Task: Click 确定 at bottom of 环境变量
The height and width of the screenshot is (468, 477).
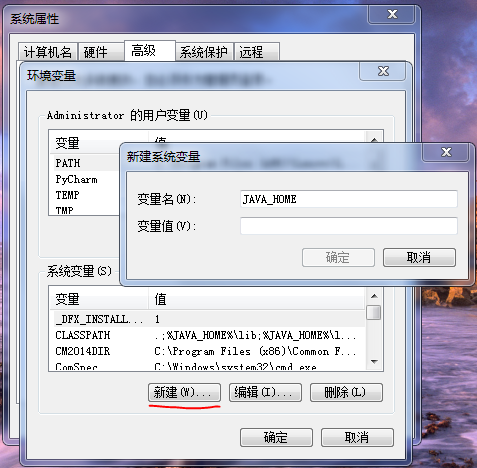Action: coord(276,437)
